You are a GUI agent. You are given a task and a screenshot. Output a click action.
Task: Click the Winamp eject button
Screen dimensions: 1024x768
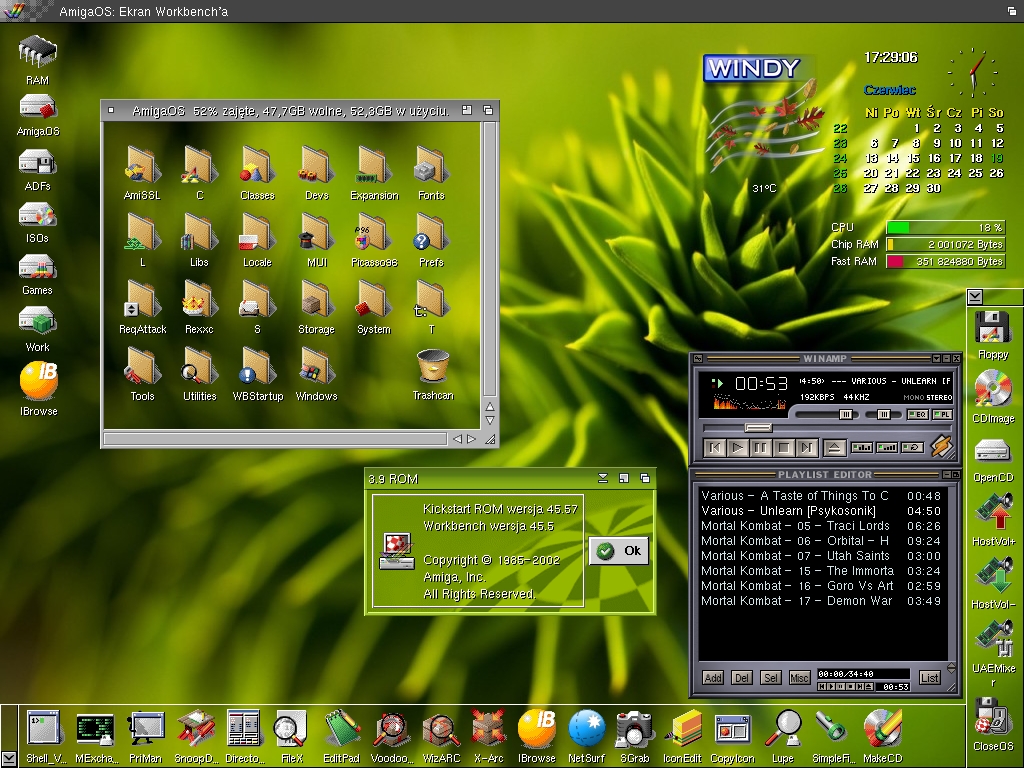pos(834,448)
